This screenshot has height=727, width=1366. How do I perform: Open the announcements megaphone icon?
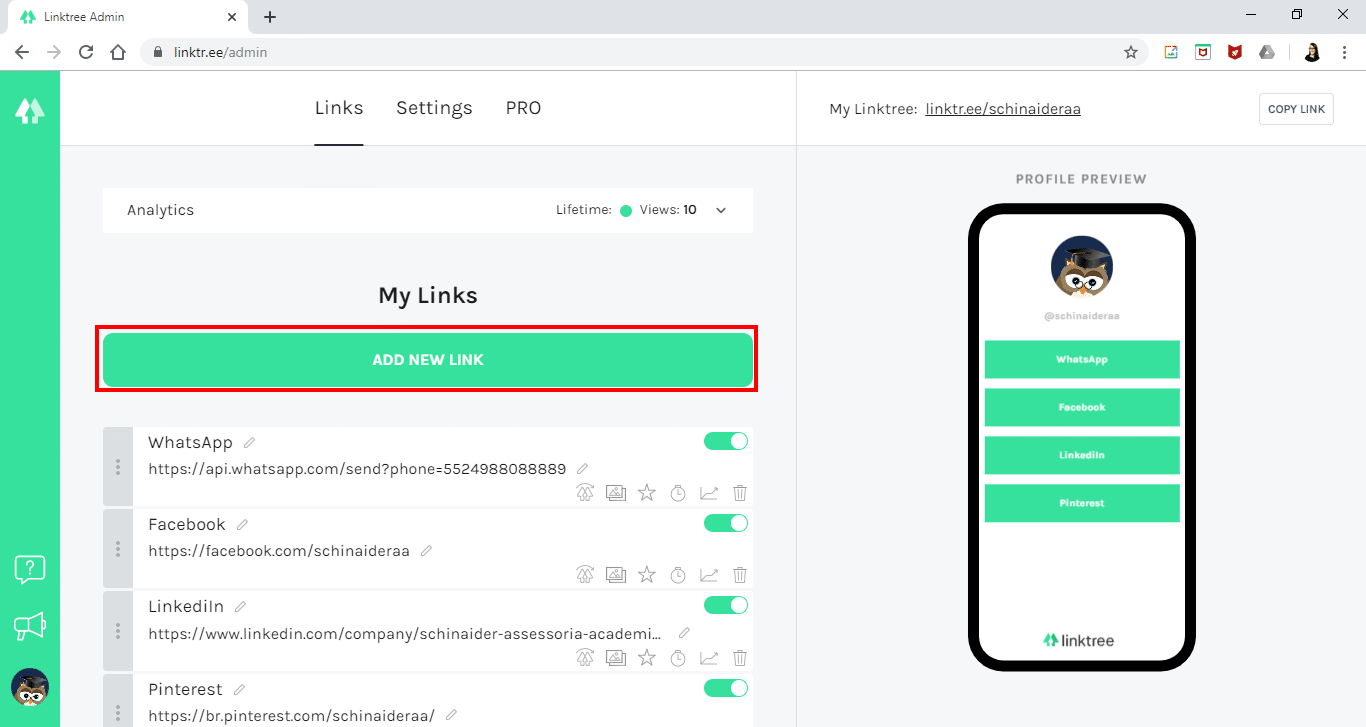30,626
